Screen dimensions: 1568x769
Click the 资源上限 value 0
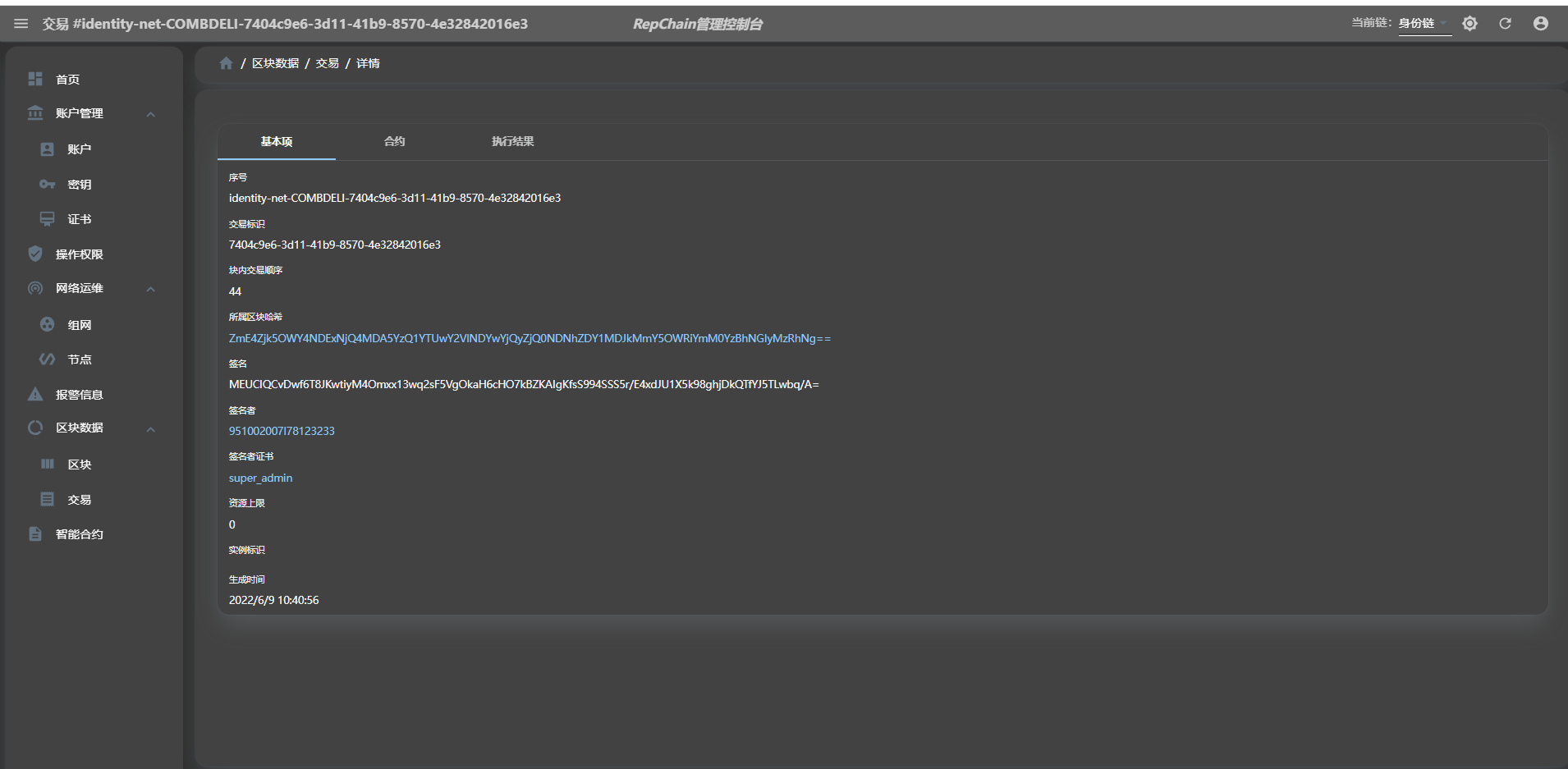point(232,524)
